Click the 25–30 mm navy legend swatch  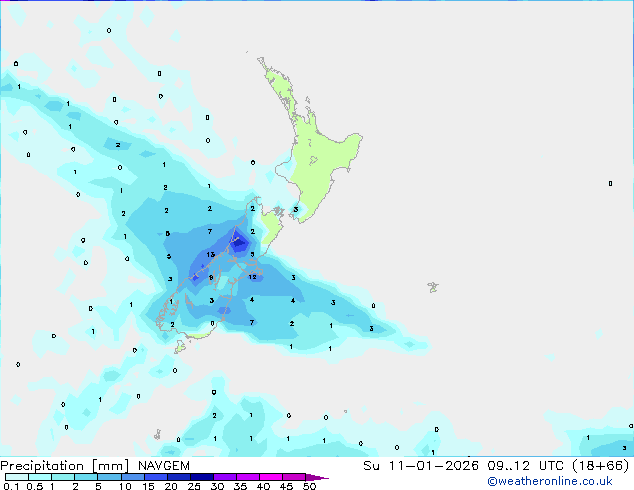pos(201,477)
